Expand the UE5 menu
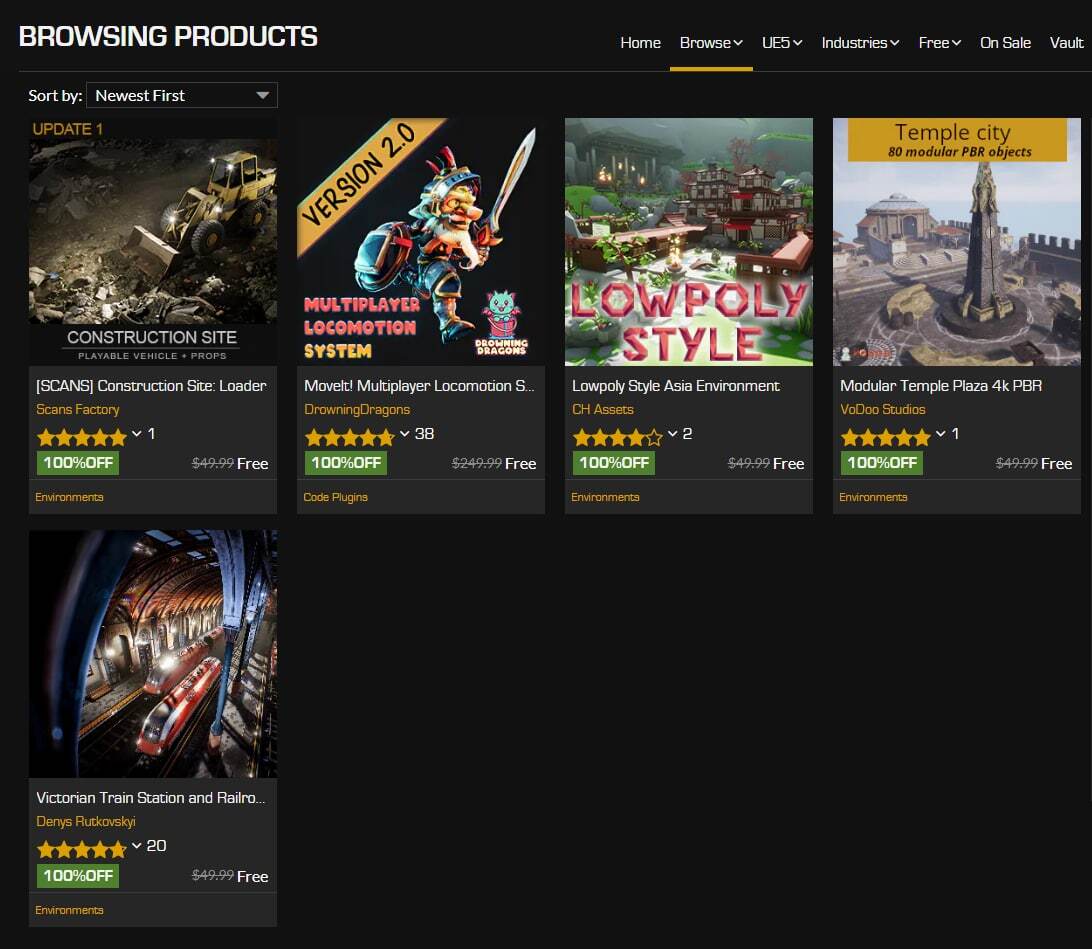Image resolution: width=1092 pixels, height=949 pixels. click(782, 43)
